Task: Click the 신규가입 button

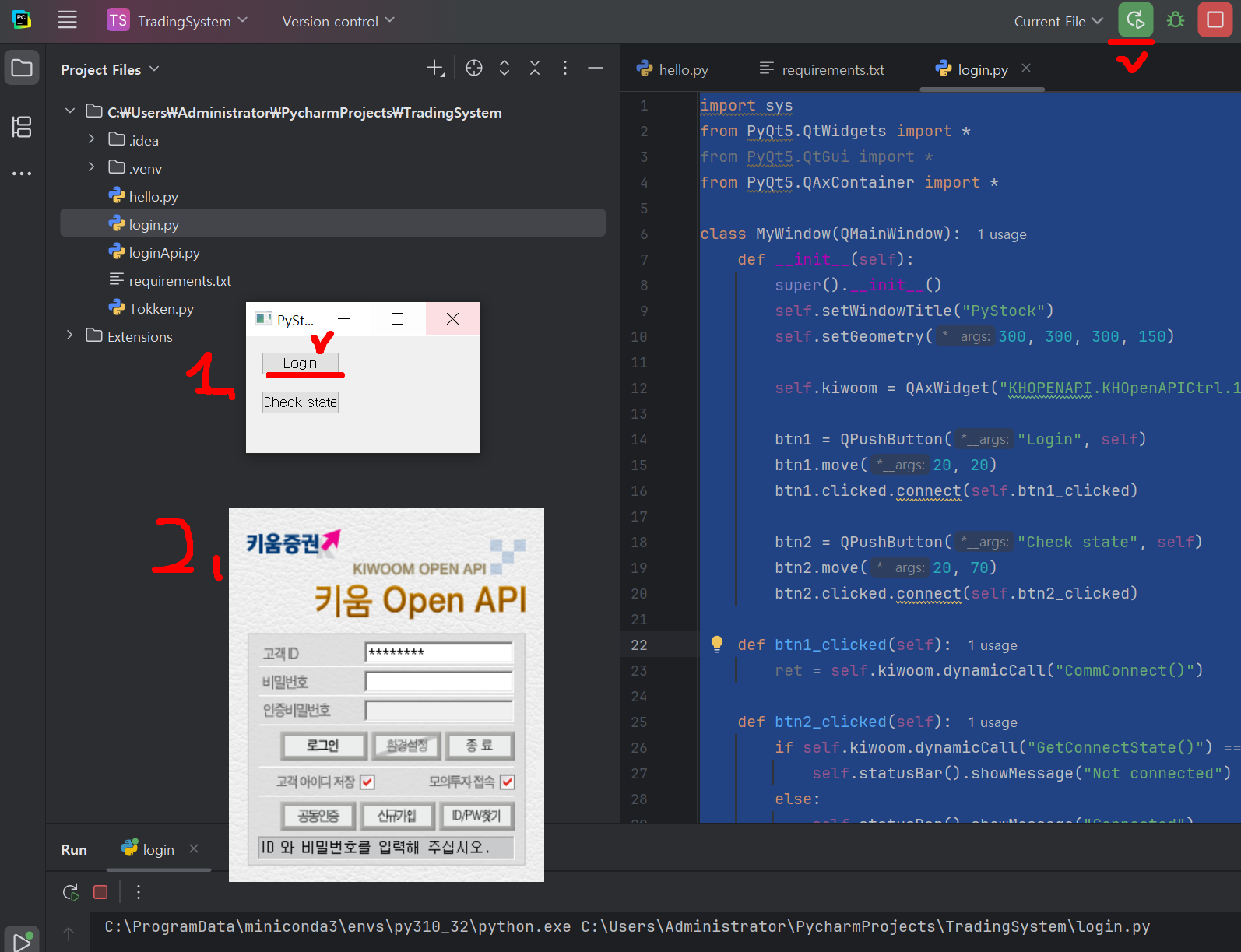Action: (397, 816)
